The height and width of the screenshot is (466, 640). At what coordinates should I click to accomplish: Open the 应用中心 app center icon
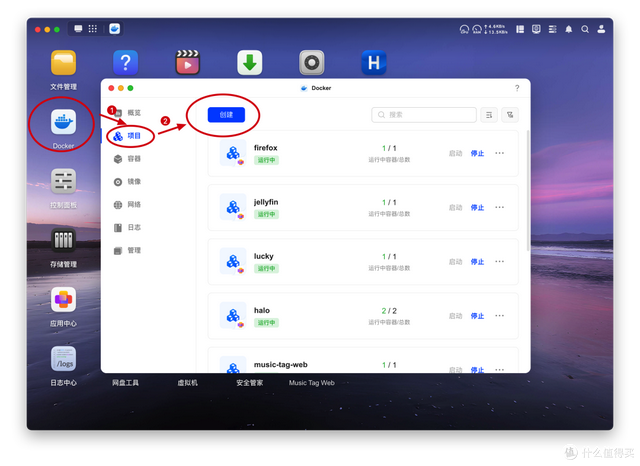[x=63, y=300]
